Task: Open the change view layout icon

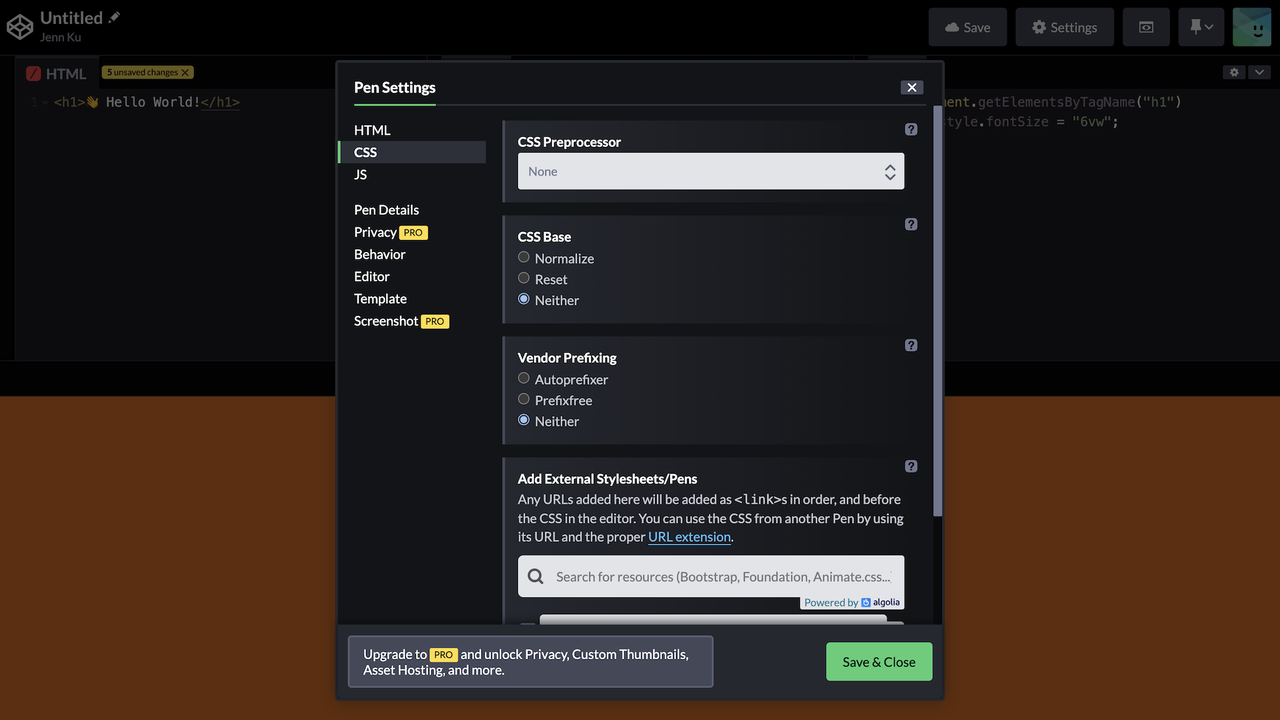Action: (x=1146, y=27)
